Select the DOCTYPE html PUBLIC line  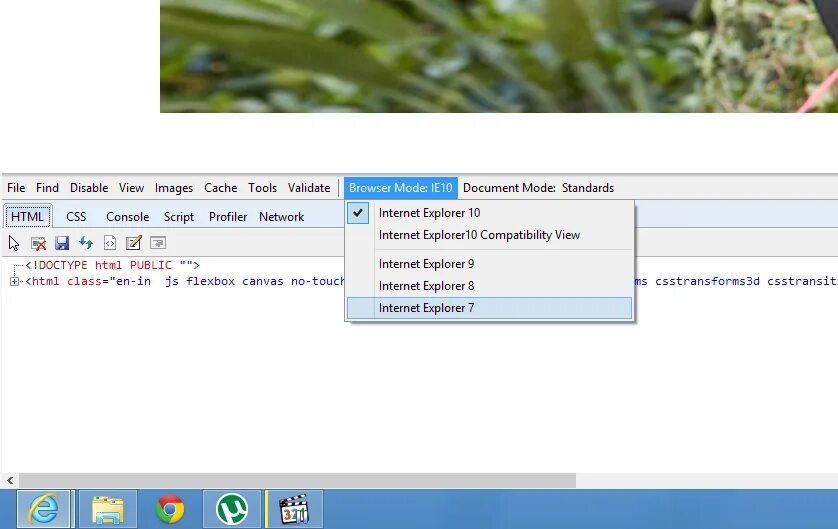[112, 265]
